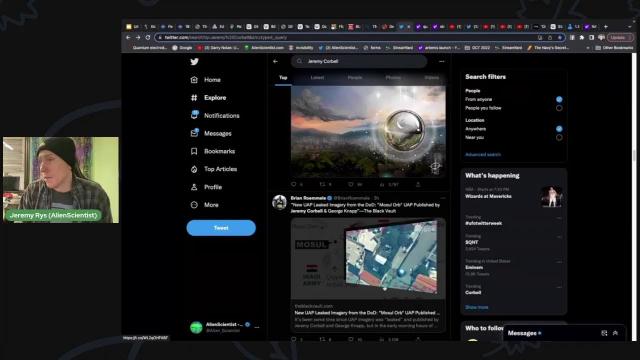Open Notifications bell in sidebar
Screen dimensions: 640x360
[194, 115]
